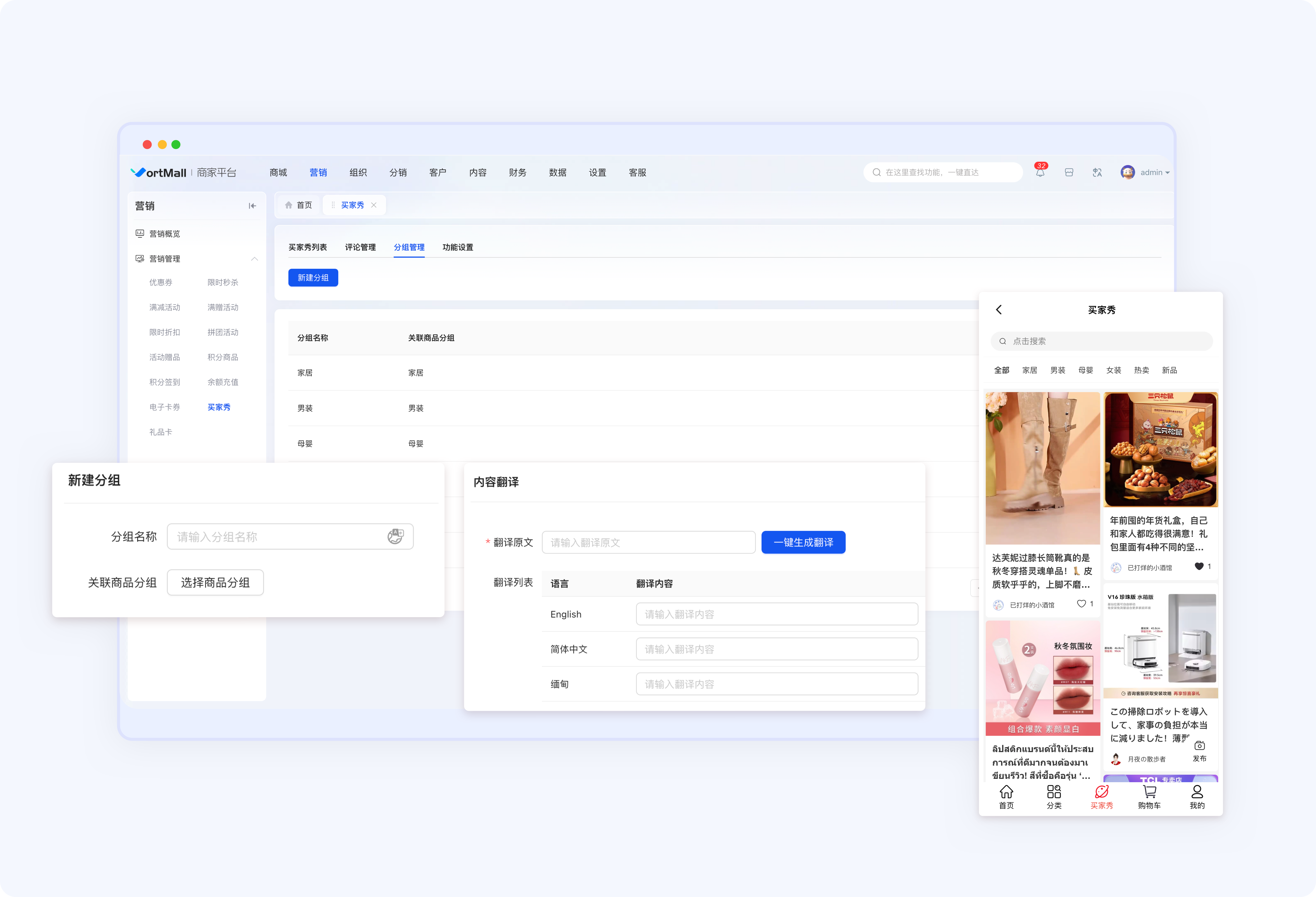The image size is (1316, 897).
Task: Open the notification bell with 32 badge
Action: pyautogui.click(x=1040, y=172)
